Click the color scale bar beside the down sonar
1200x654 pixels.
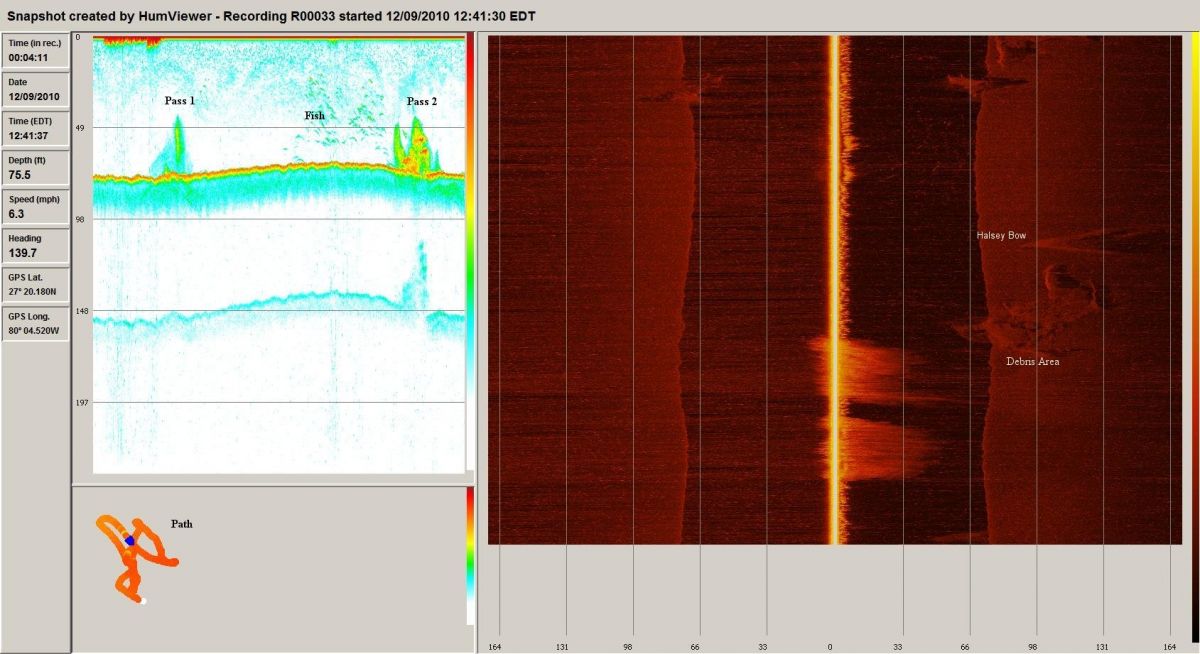click(x=471, y=250)
